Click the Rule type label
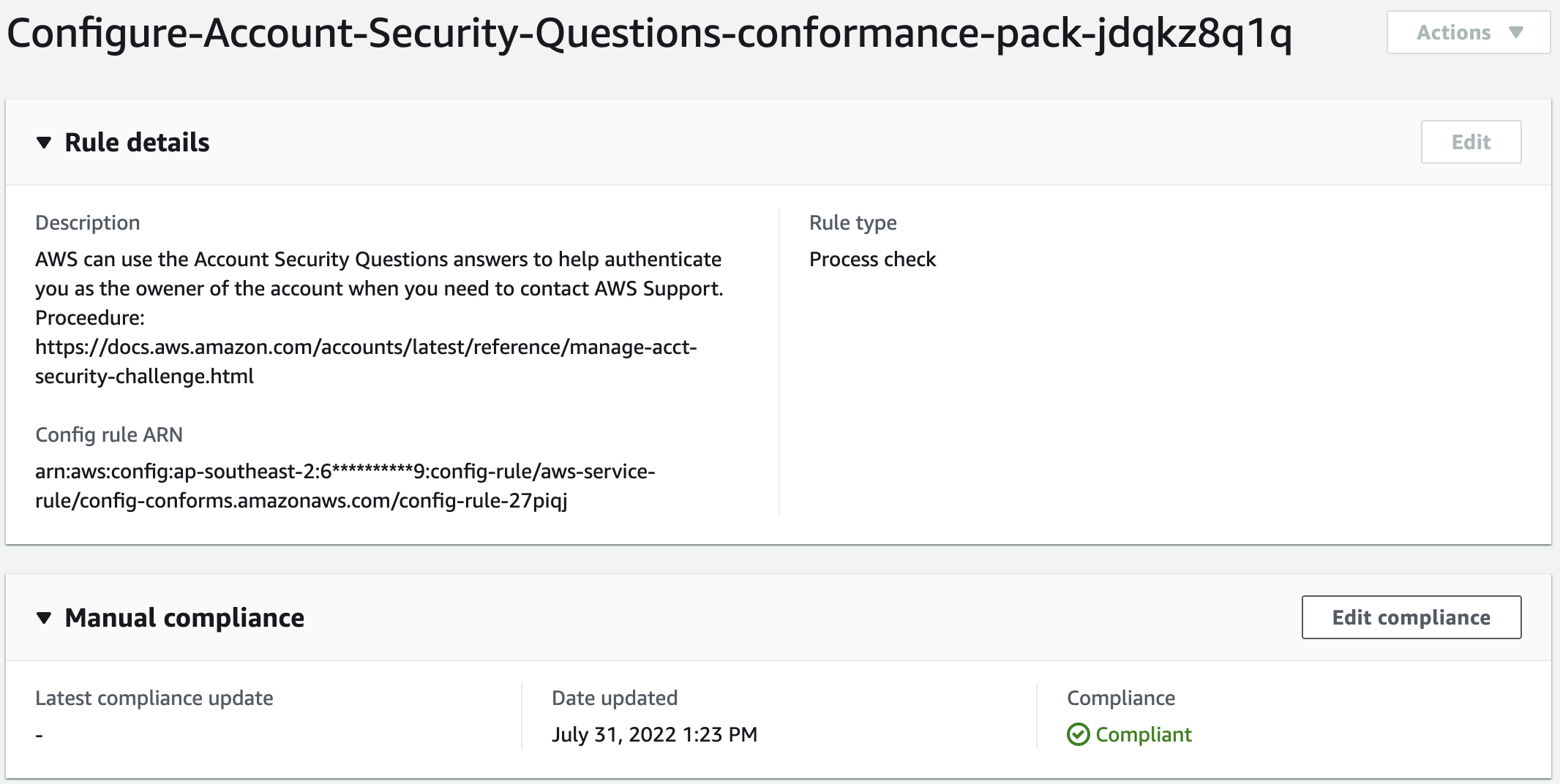 tap(852, 223)
